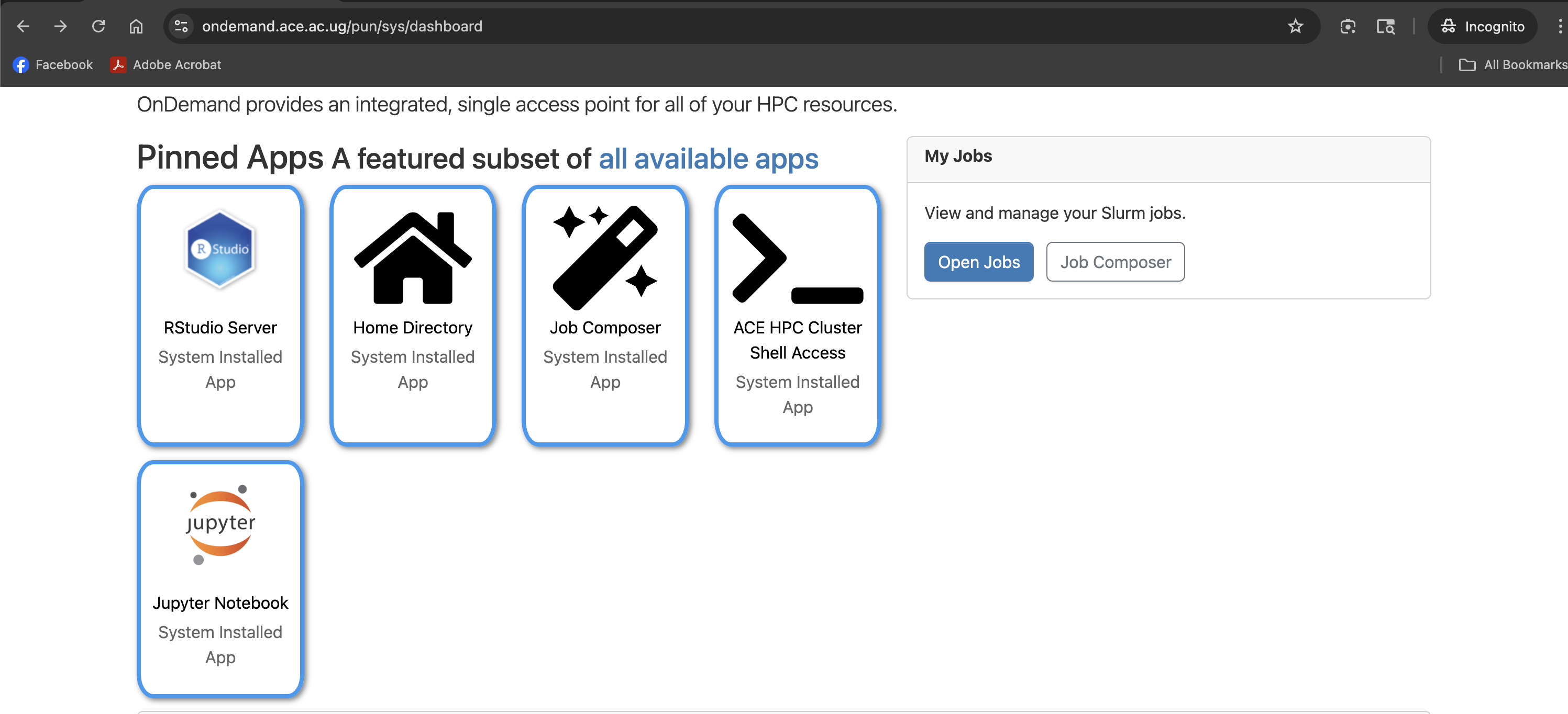Click the Incognito profile indicator
Viewport: 1568px width, 714px height.
coord(1483,26)
